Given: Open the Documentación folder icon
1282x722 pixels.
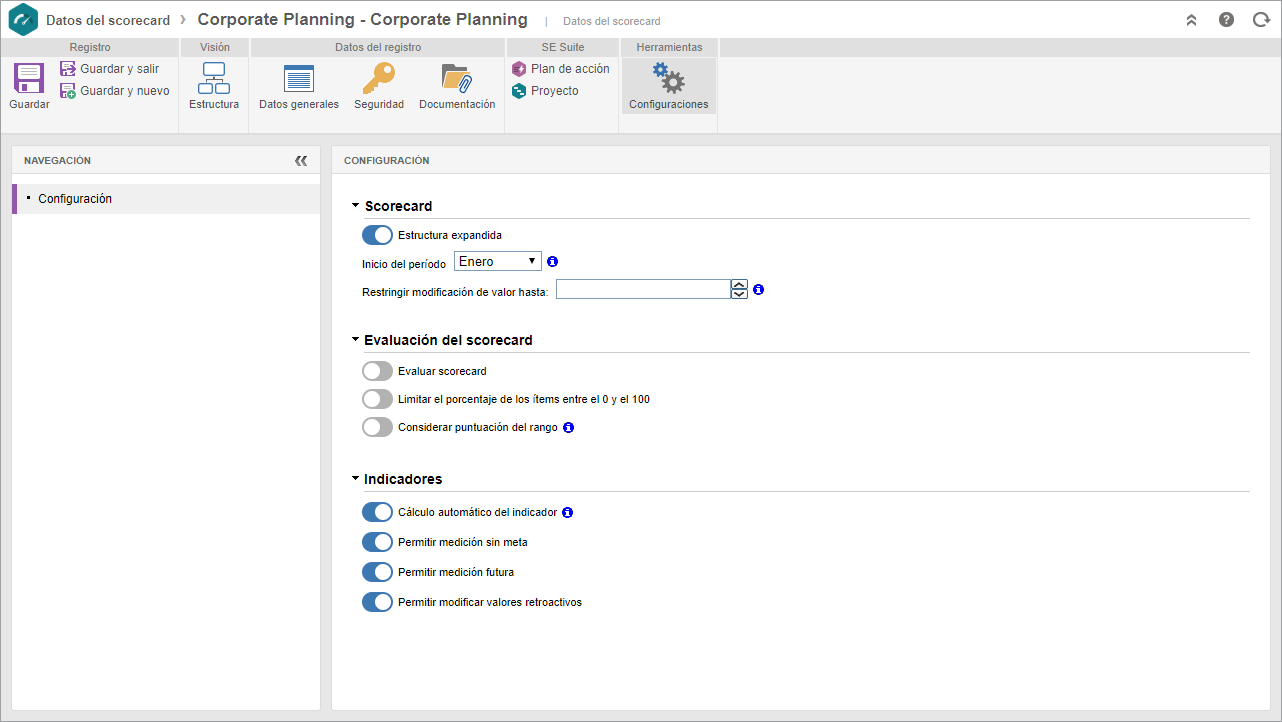Looking at the screenshot, I should tap(457, 78).
